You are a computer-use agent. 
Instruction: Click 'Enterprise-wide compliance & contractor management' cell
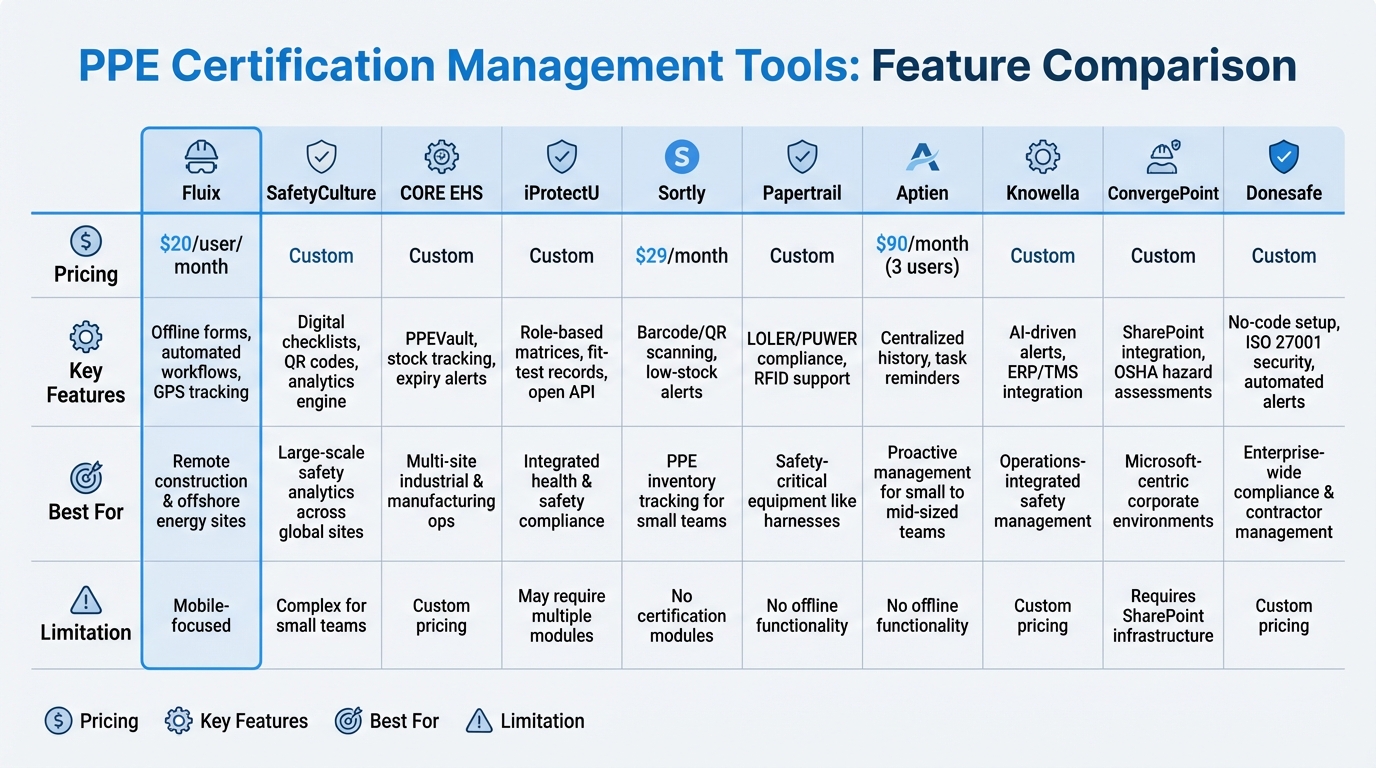[1284, 492]
